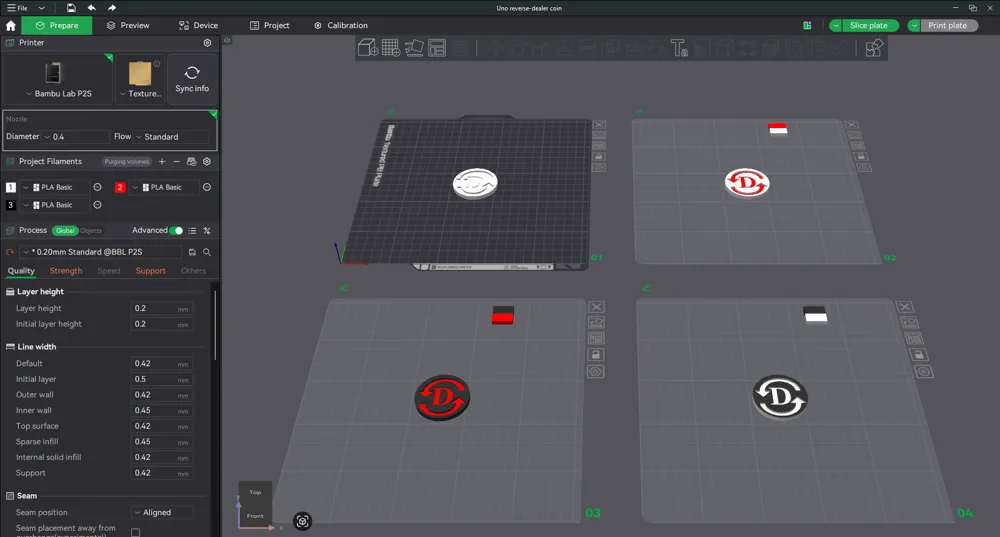Toggle lock on plate 04
Viewport: 1000px width, 537px height.
click(919, 355)
